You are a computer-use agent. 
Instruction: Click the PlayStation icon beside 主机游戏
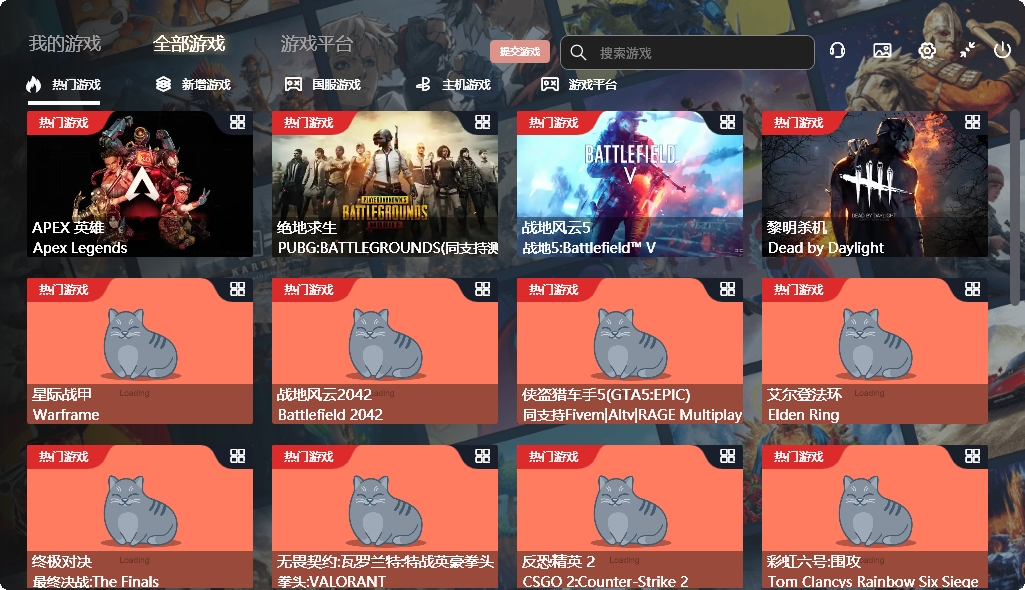point(423,84)
